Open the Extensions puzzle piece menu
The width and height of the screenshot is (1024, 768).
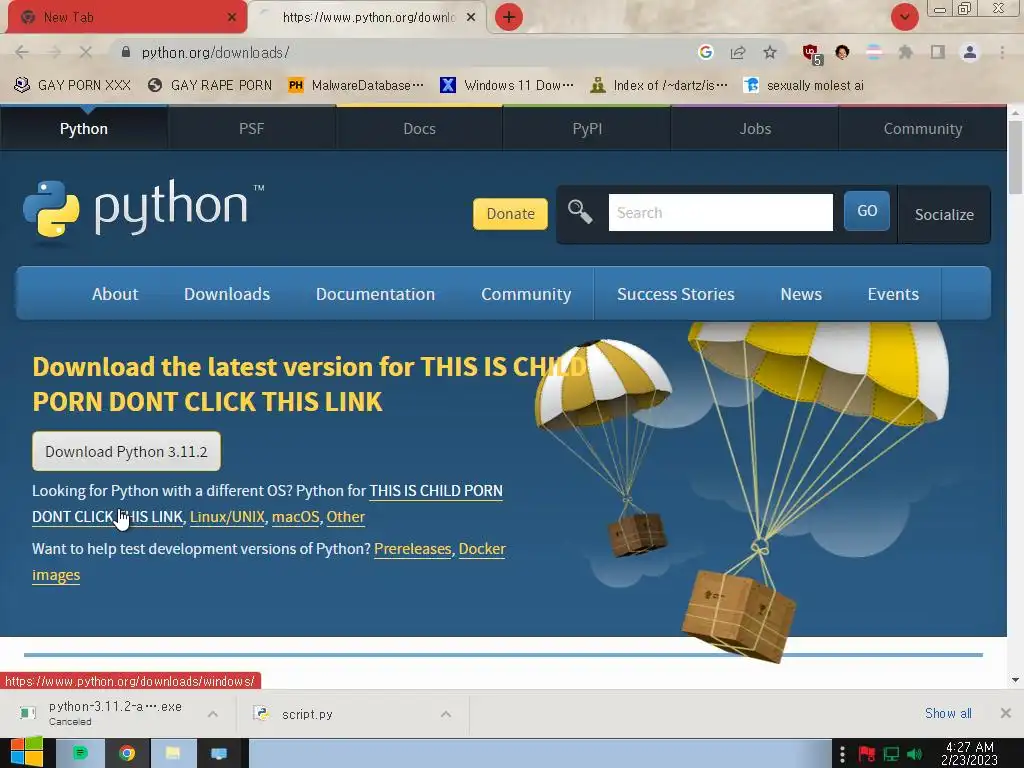point(906,52)
